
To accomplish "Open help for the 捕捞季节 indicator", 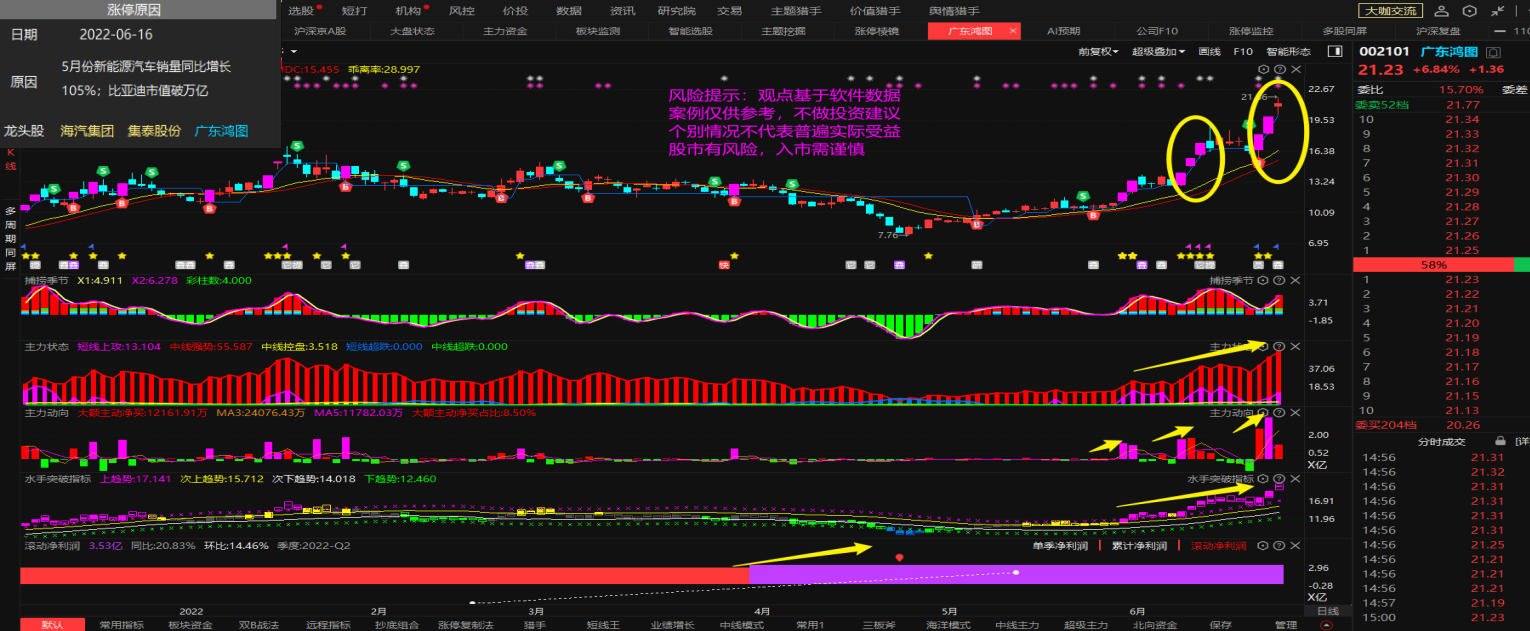I will [x=1279, y=282].
